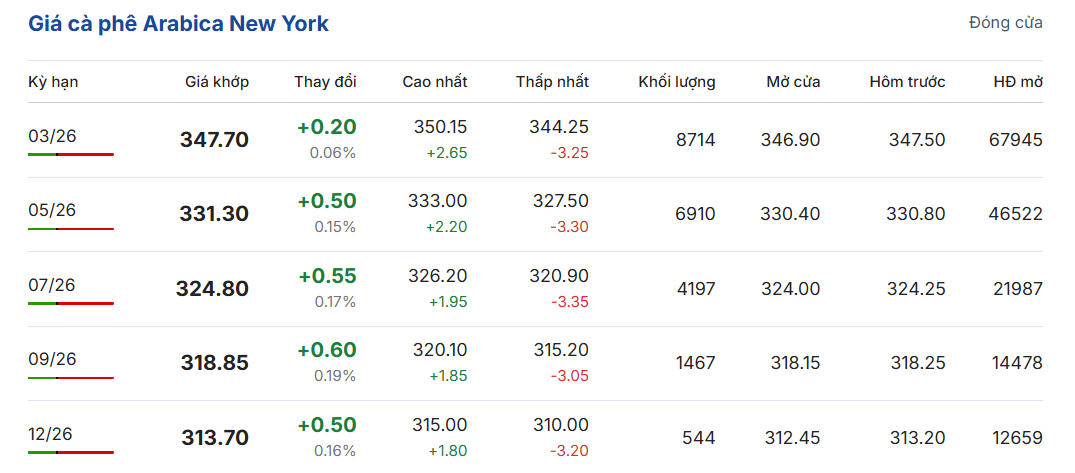Click the Hôm trước column header
This screenshot has width=1075, height=473.
[x=907, y=82]
